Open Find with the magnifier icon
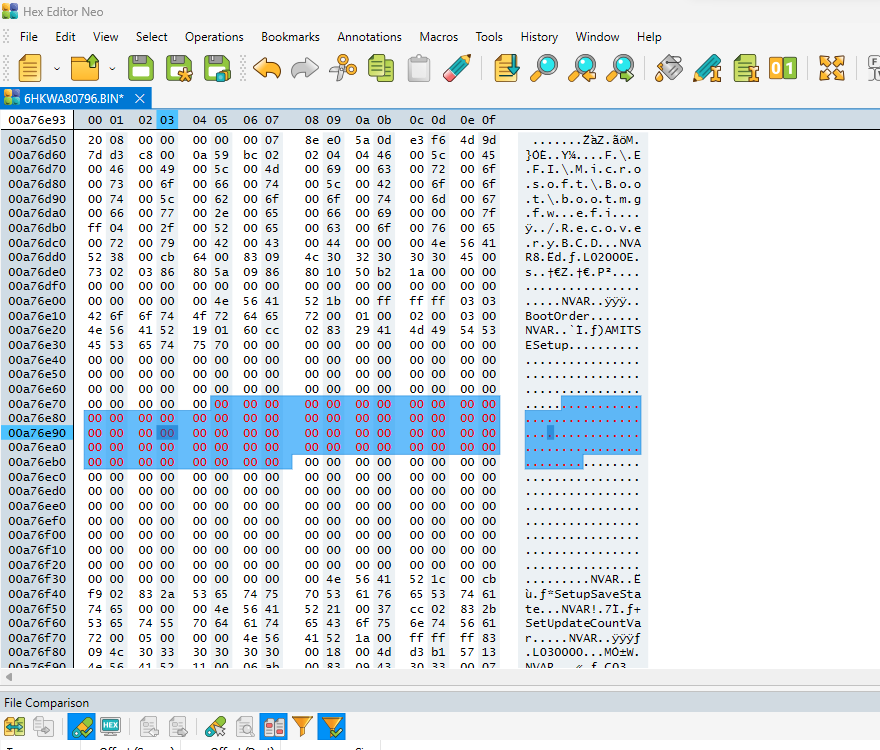 pyautogui.click(x=545, y=68)
